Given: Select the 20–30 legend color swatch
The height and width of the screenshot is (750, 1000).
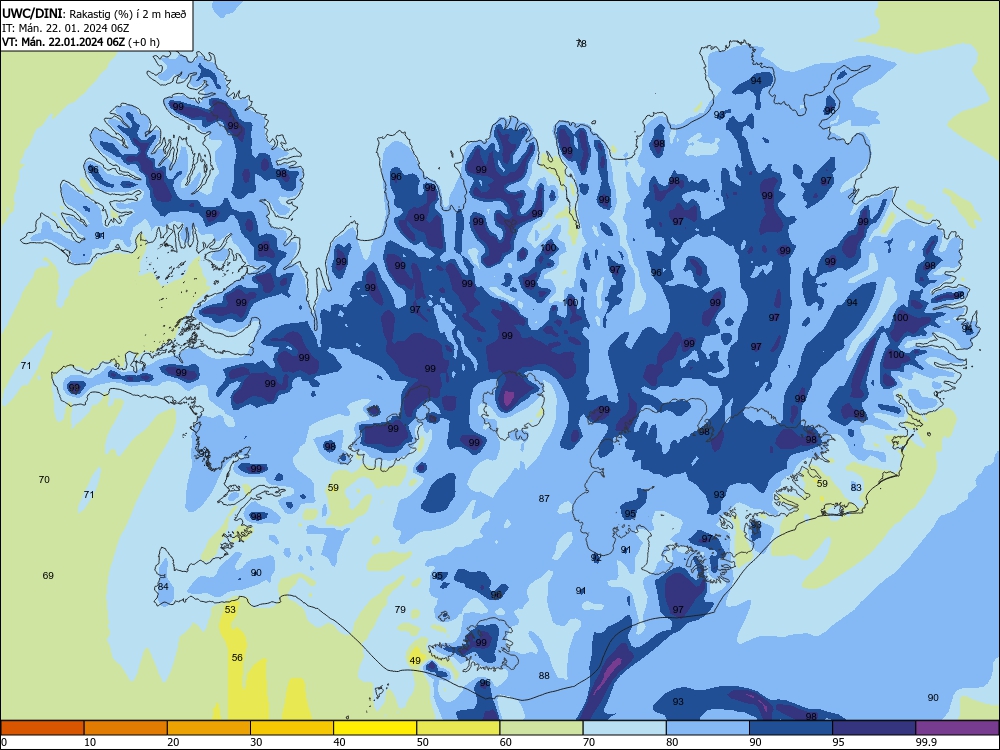Looking at the screenshot, I should click(x=209, y=728).
